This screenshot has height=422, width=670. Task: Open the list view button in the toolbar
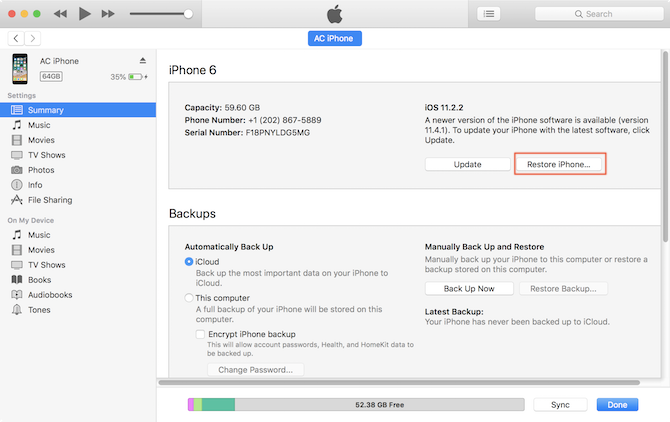click(x=488, y=14)
